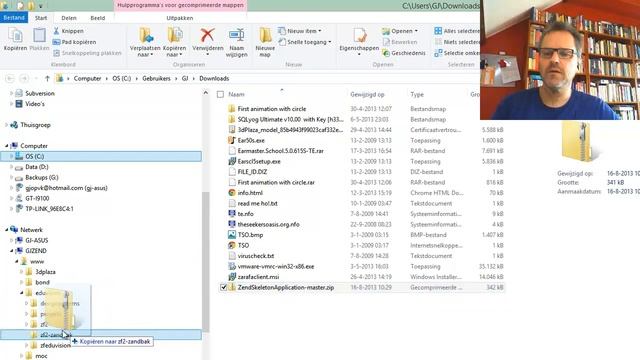640x360 pixels.
Task: Create a folder with Nieuwe map
Action: pos(265,42)
